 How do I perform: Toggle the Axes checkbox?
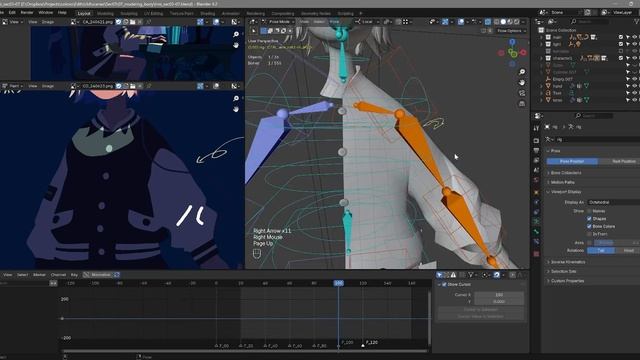pyautogui.click(x=589, y=242)
